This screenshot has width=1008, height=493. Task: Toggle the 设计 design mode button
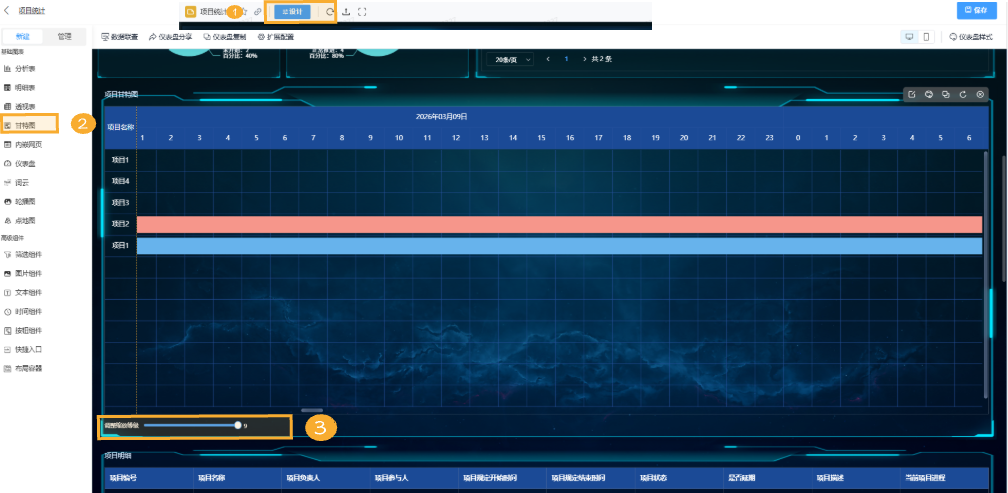[291, 12]
